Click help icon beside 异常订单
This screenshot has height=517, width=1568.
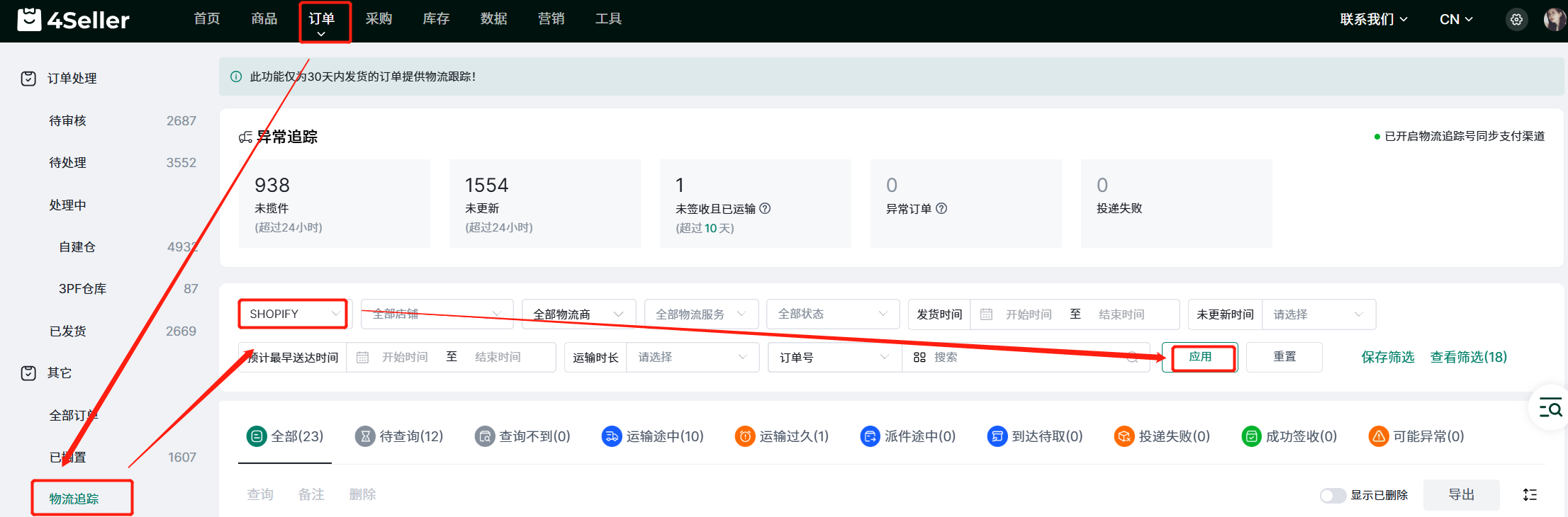(941, 208)
